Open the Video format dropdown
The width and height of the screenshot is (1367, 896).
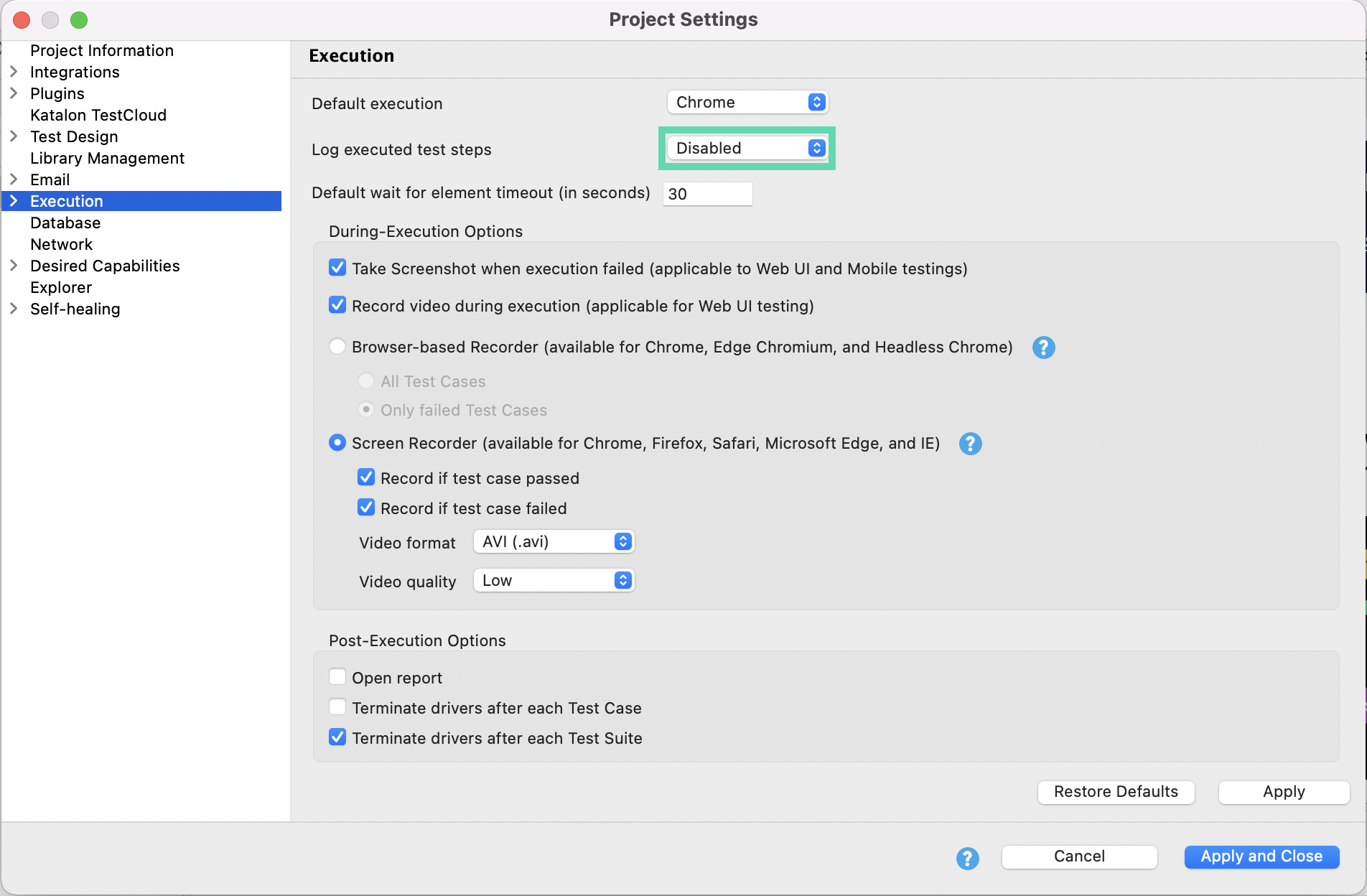(x=554, y=542)
